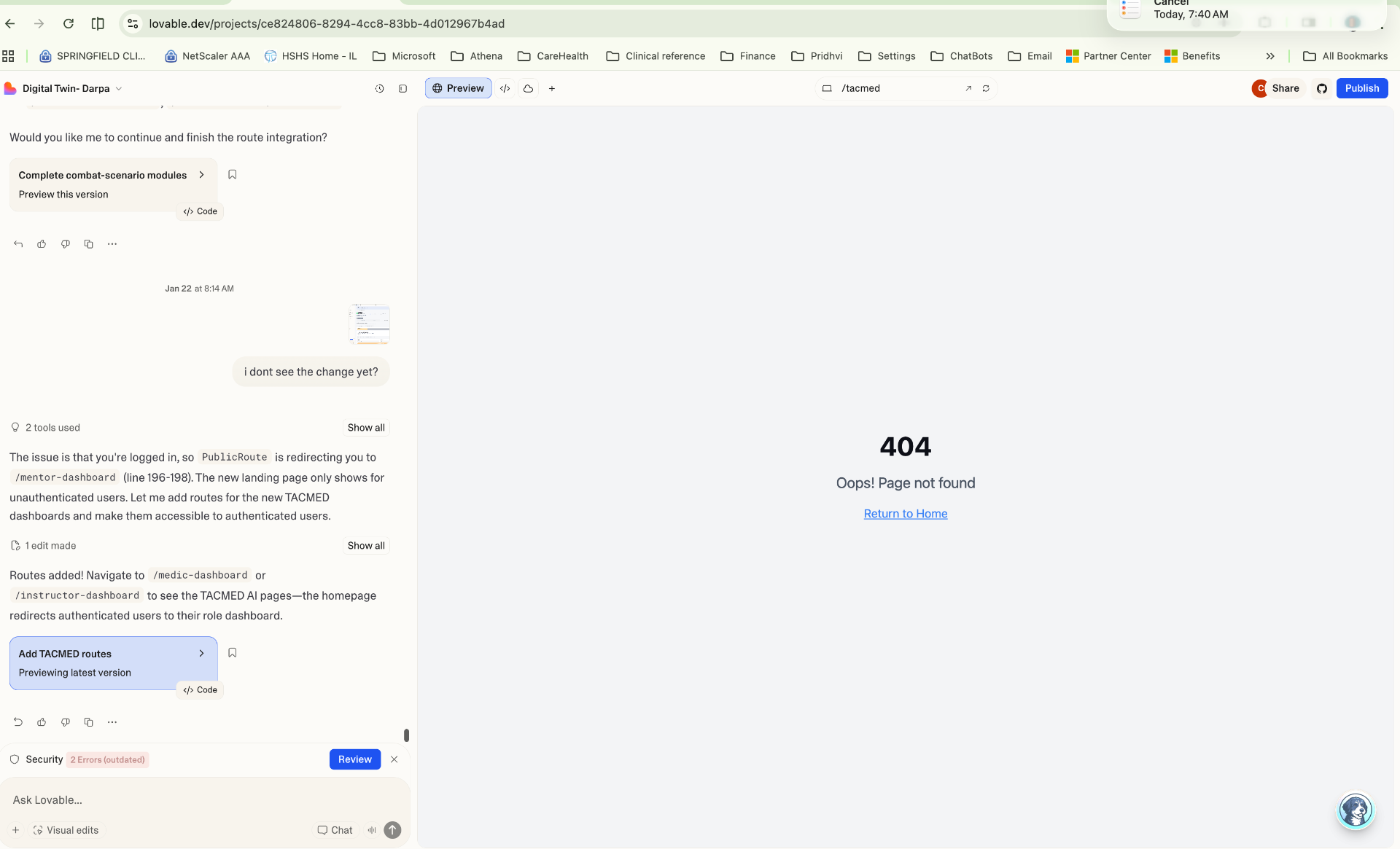
Task: Expand Add TACMED routes card
Action: pos(201,654)
